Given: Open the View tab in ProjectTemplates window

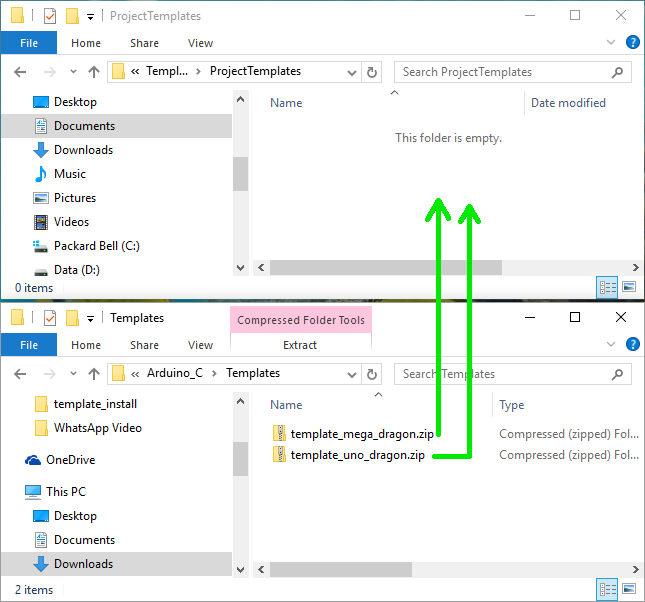Looking at the screenshot, I should tap(200, 43).
